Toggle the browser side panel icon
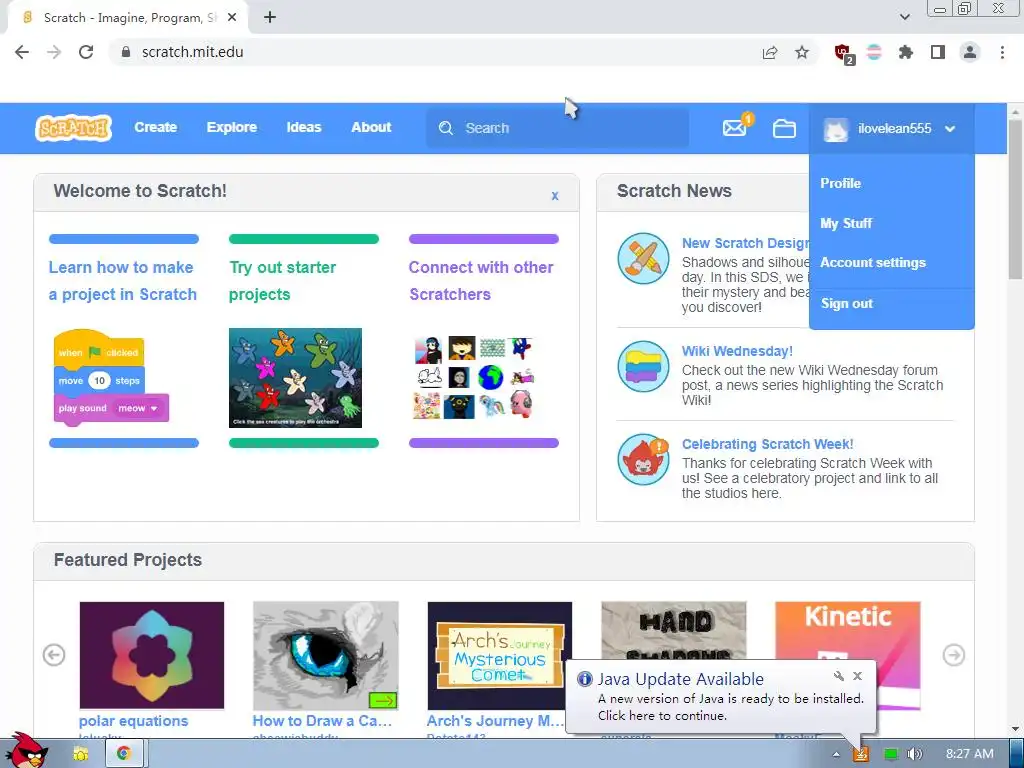The height and width of the screenshot is (768, 1024). pyautogui.click(x=938, y=52)
